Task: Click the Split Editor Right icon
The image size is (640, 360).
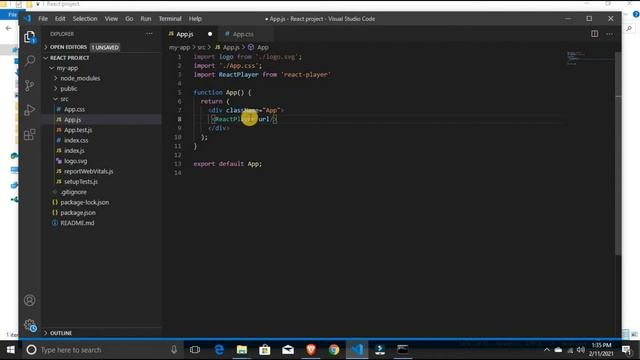Action: [594, 34]
